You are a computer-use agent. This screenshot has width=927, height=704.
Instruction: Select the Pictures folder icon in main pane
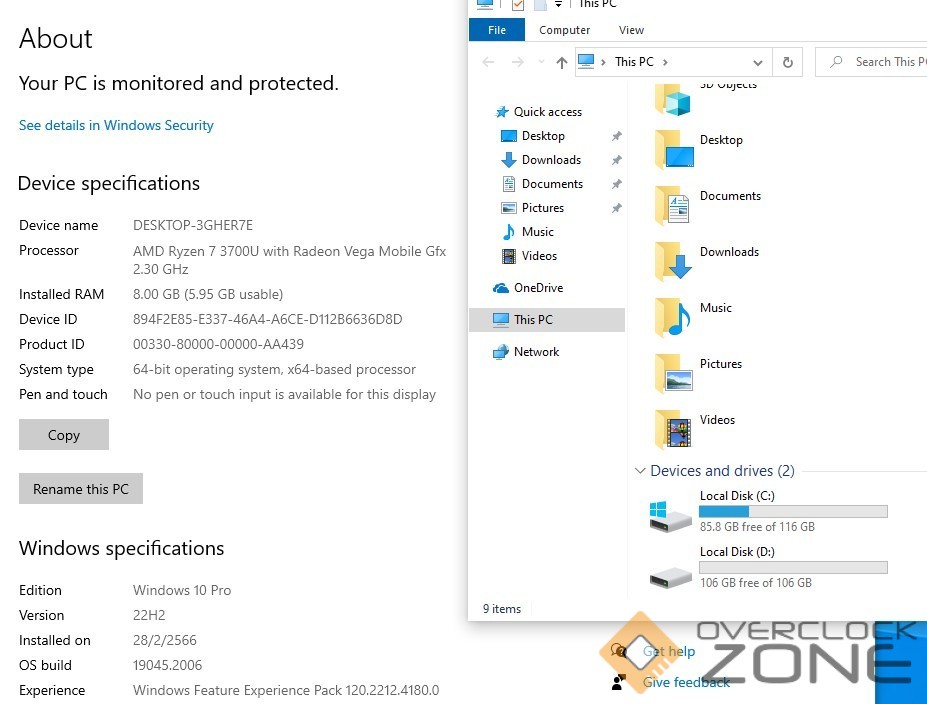pyautogui.click(x=673, y=374)
